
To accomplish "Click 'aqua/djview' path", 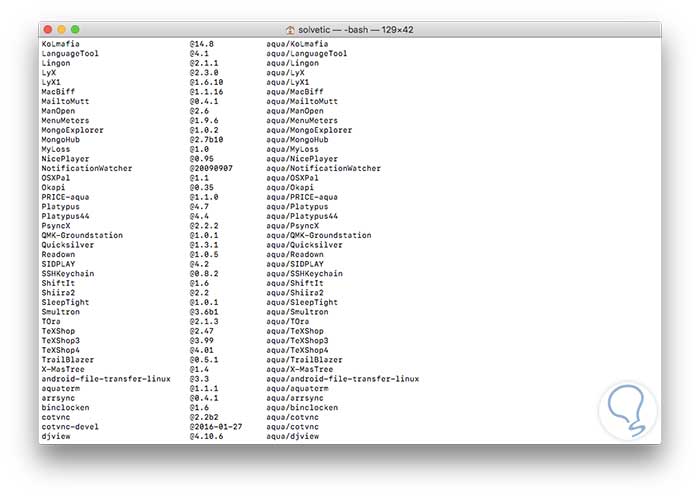I will coord(292,437).
